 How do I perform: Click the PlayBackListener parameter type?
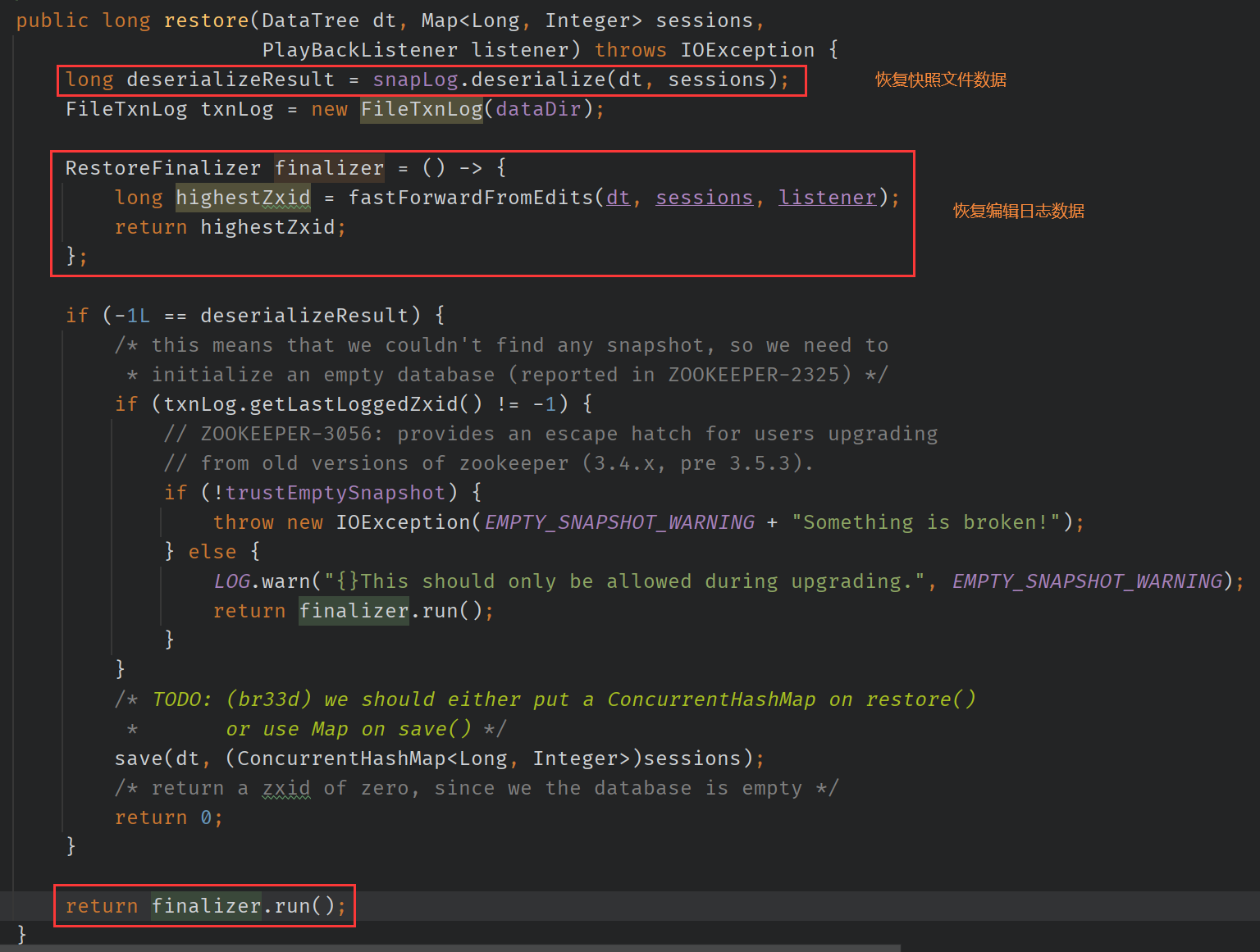359,50
